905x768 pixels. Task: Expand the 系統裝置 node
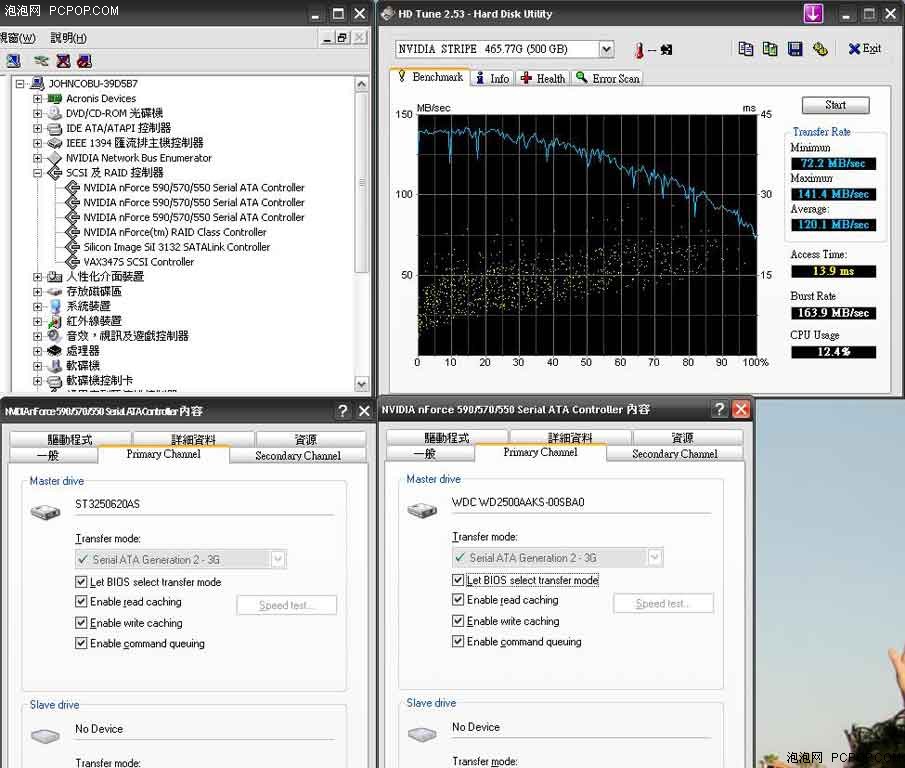click(38, 306)
